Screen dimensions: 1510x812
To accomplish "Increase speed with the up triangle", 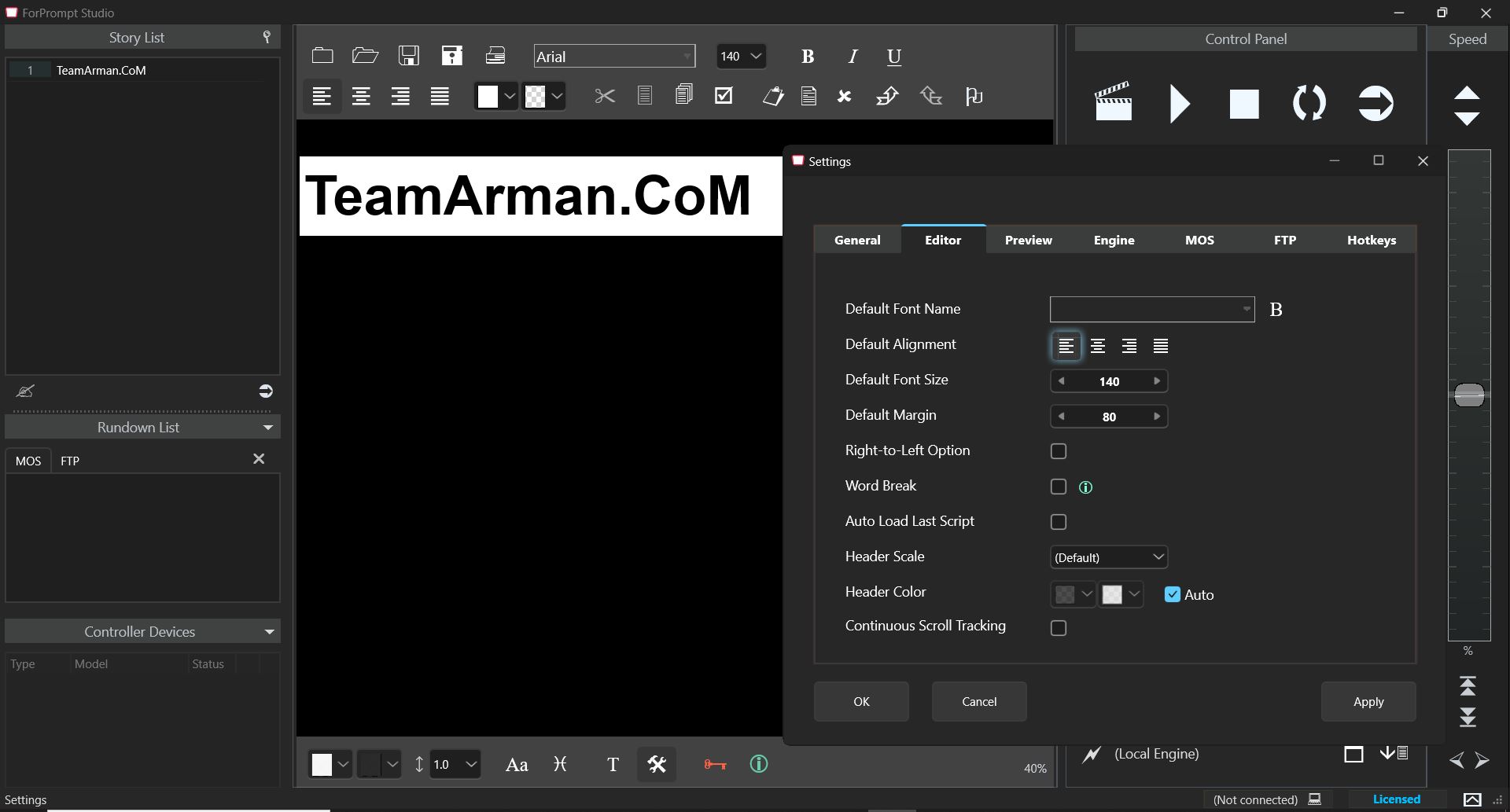I will tap(1467, 93).
